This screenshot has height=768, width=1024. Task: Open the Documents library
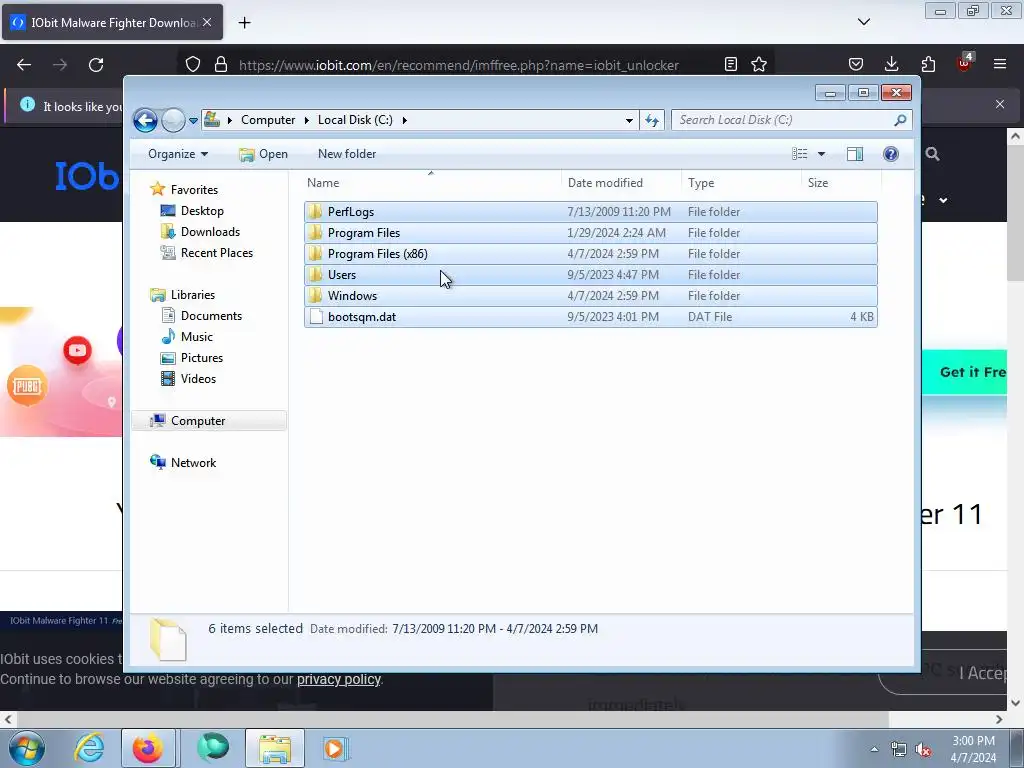pyautogui.click(x=211, y=315)
